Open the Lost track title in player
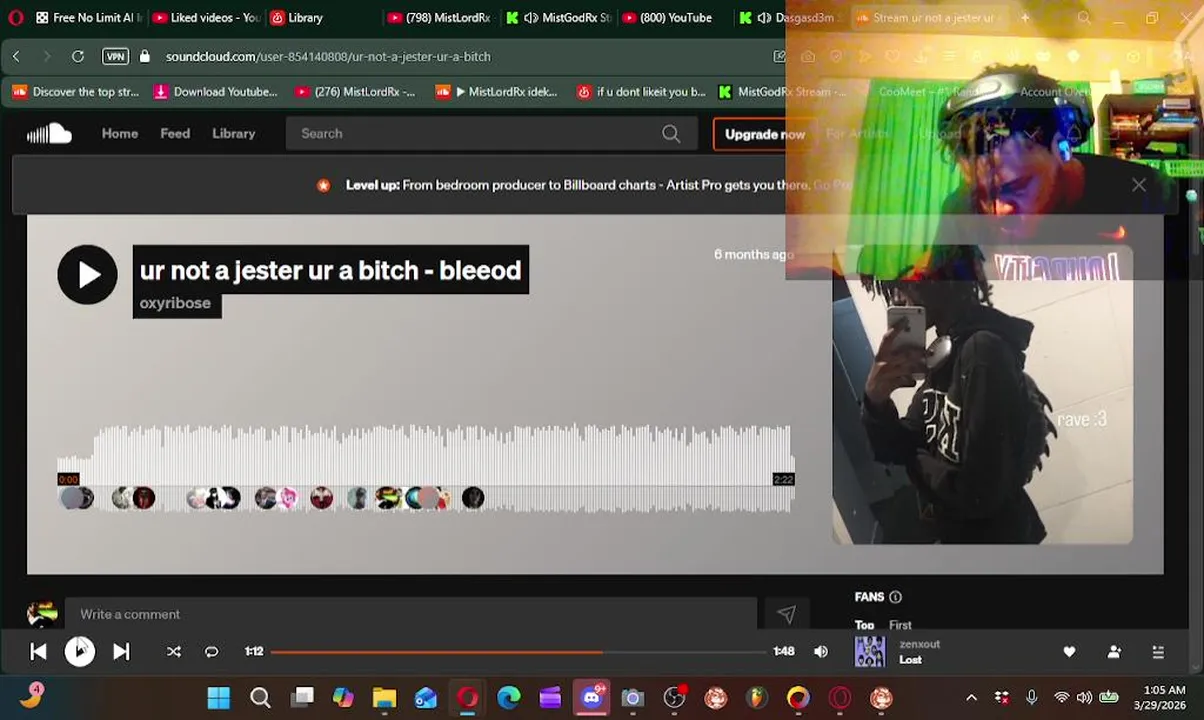The image size is (1204, 720). click(x=910, y=660)
